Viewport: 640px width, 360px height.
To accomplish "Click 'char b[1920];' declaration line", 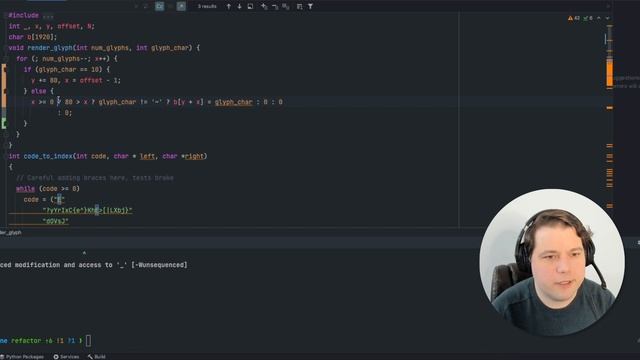I will click(33, 37).
